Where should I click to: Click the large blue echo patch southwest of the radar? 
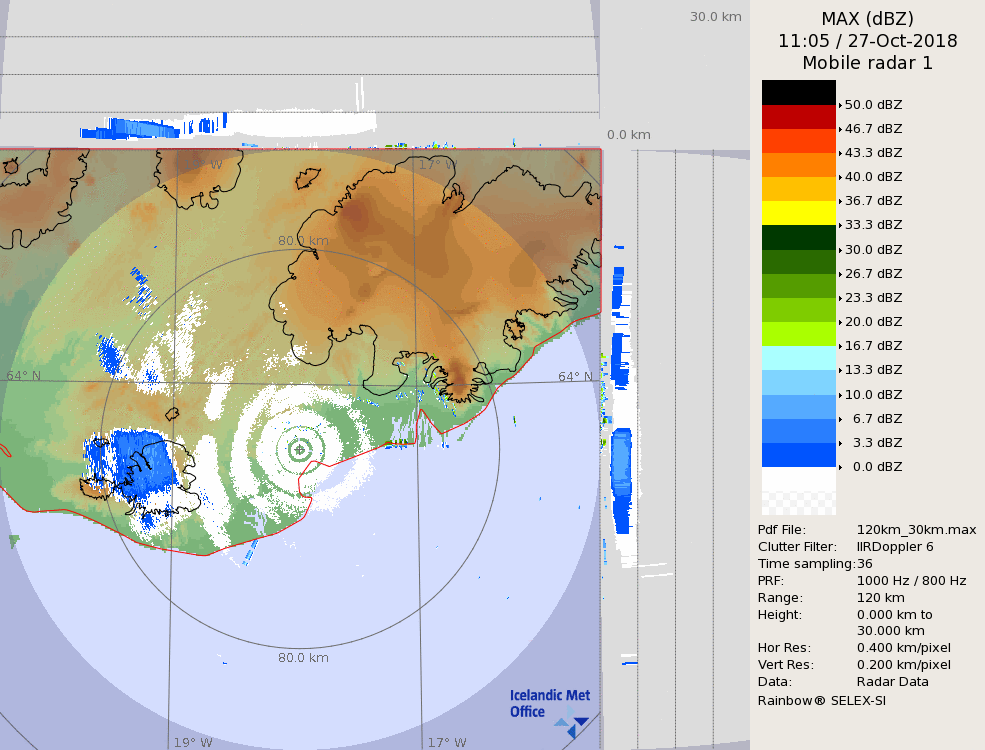[142, 462]
